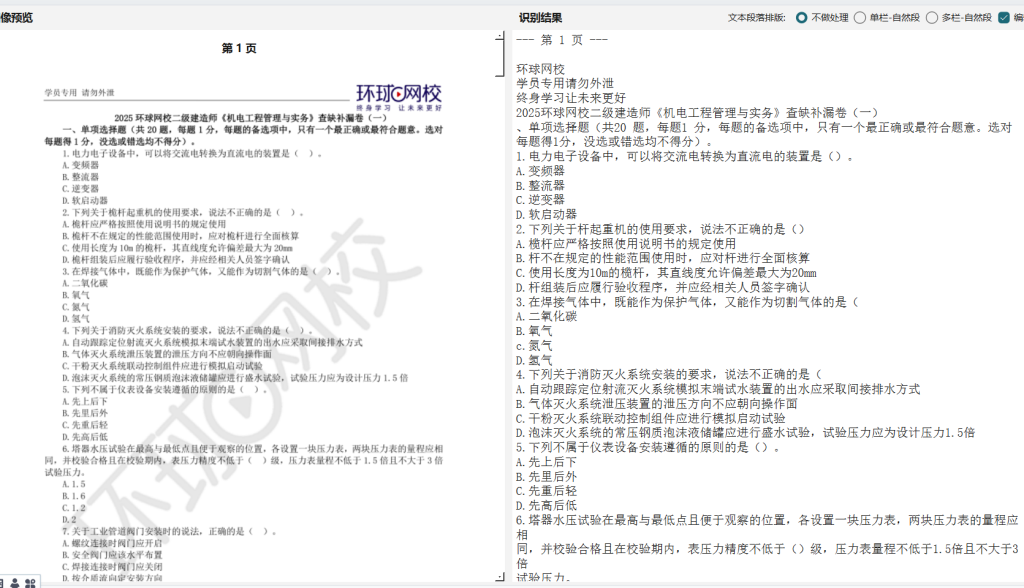Choose the 单栏-自然段 layout option
The width and height of the screenshot is (1024, 588).
(860, 18)
